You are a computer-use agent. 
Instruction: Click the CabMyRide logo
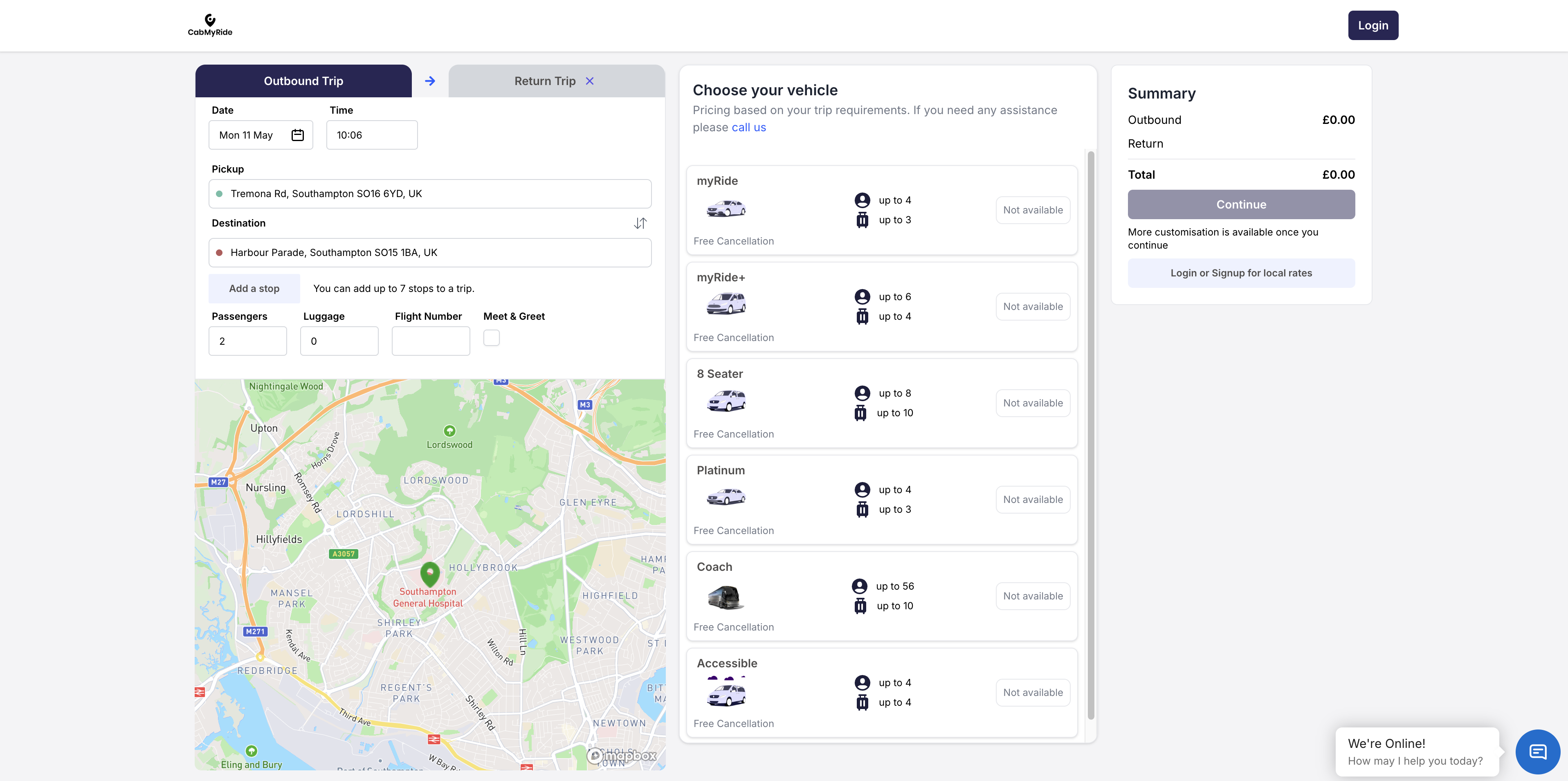pos(210,25)
